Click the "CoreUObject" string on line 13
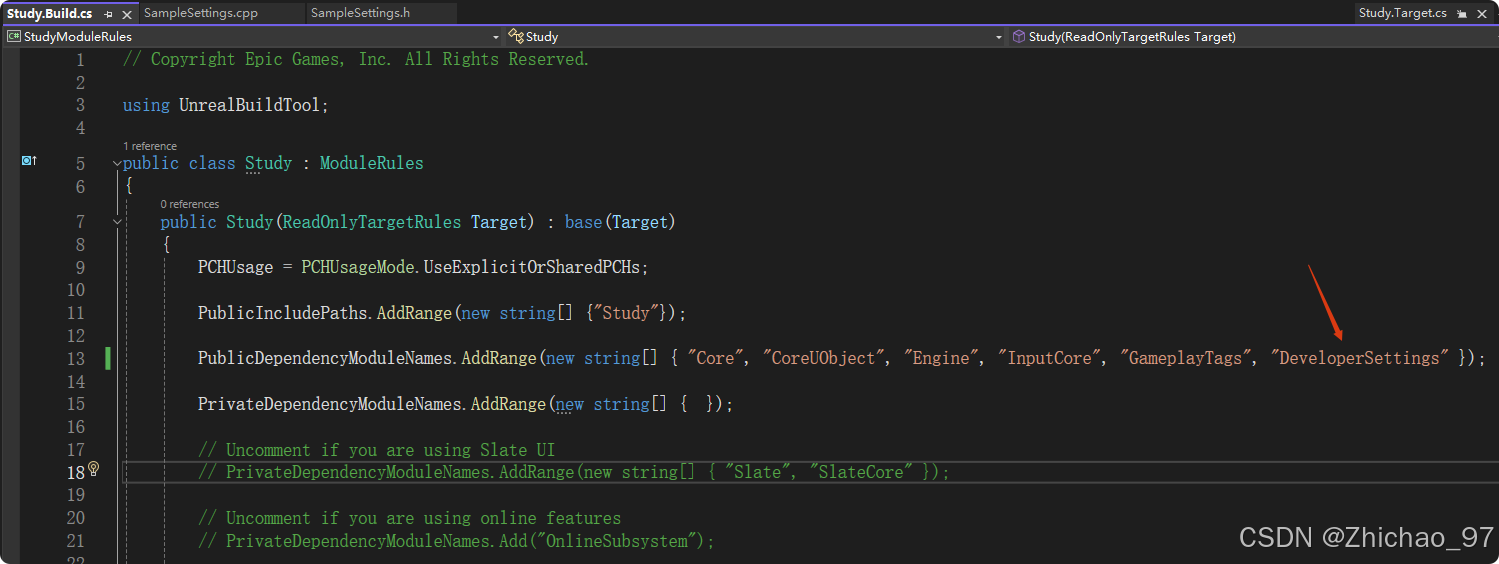Image resolution: width=1499 pixels, height=564 pixels. tap(823, 358)
